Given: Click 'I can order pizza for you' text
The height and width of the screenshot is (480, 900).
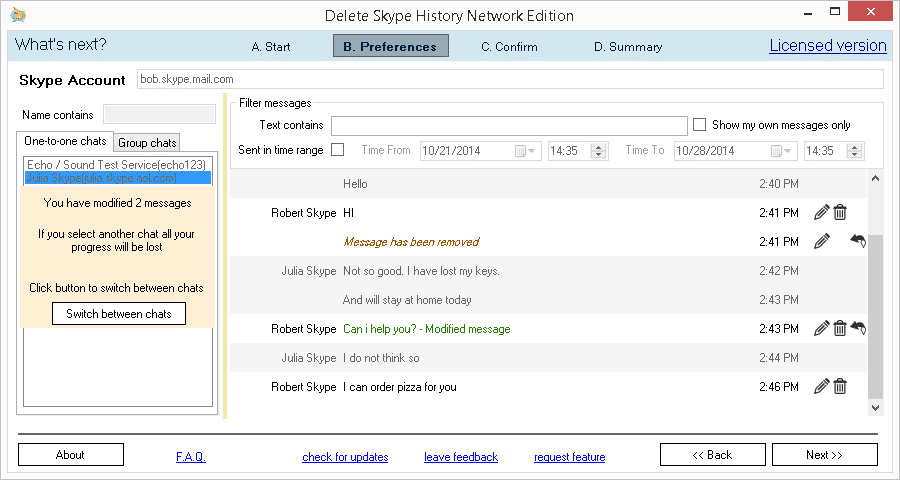Looking at the screenshot, I should tap(399, 387).
